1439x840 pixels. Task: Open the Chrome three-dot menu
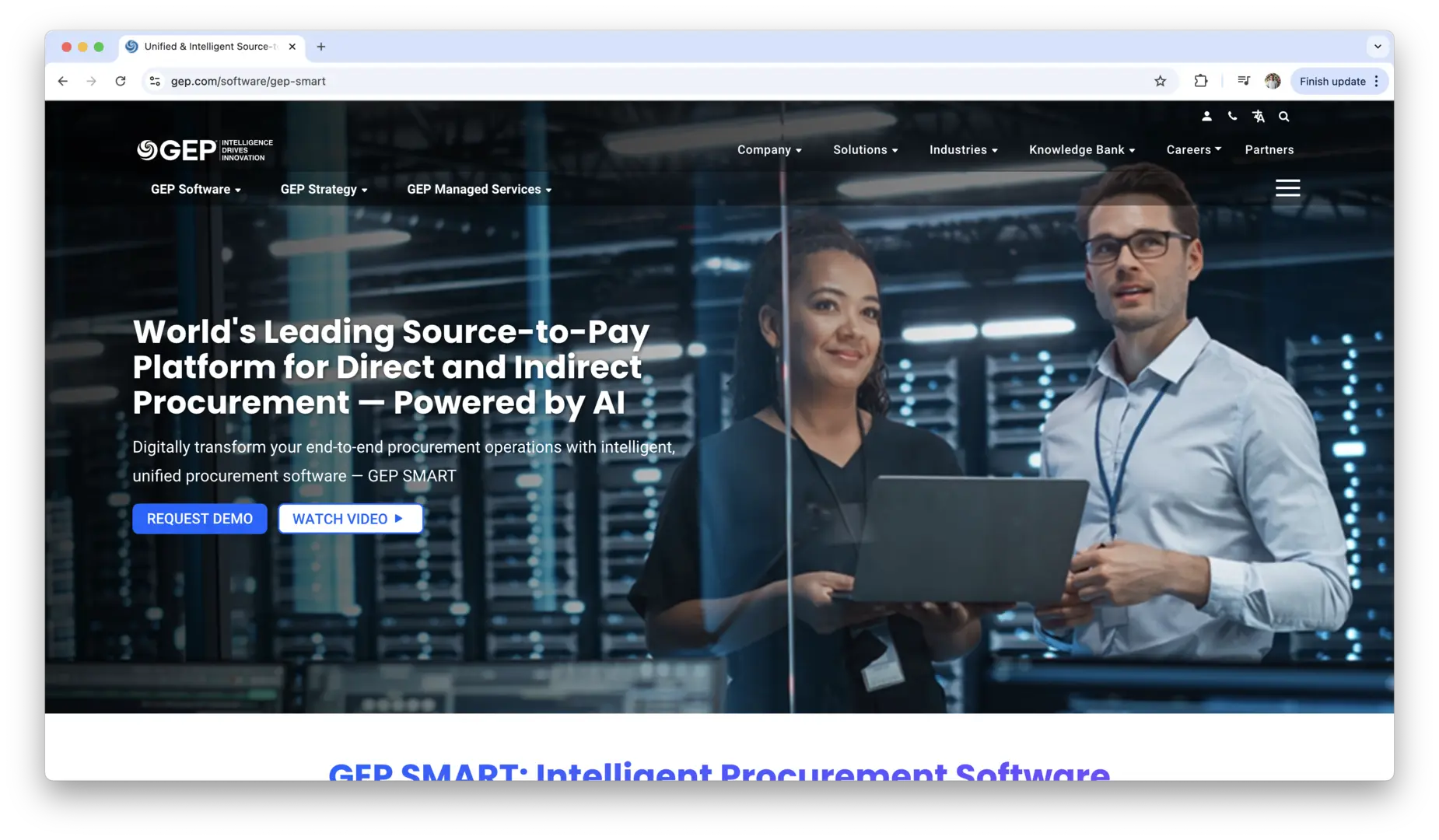coord(1377,81)
